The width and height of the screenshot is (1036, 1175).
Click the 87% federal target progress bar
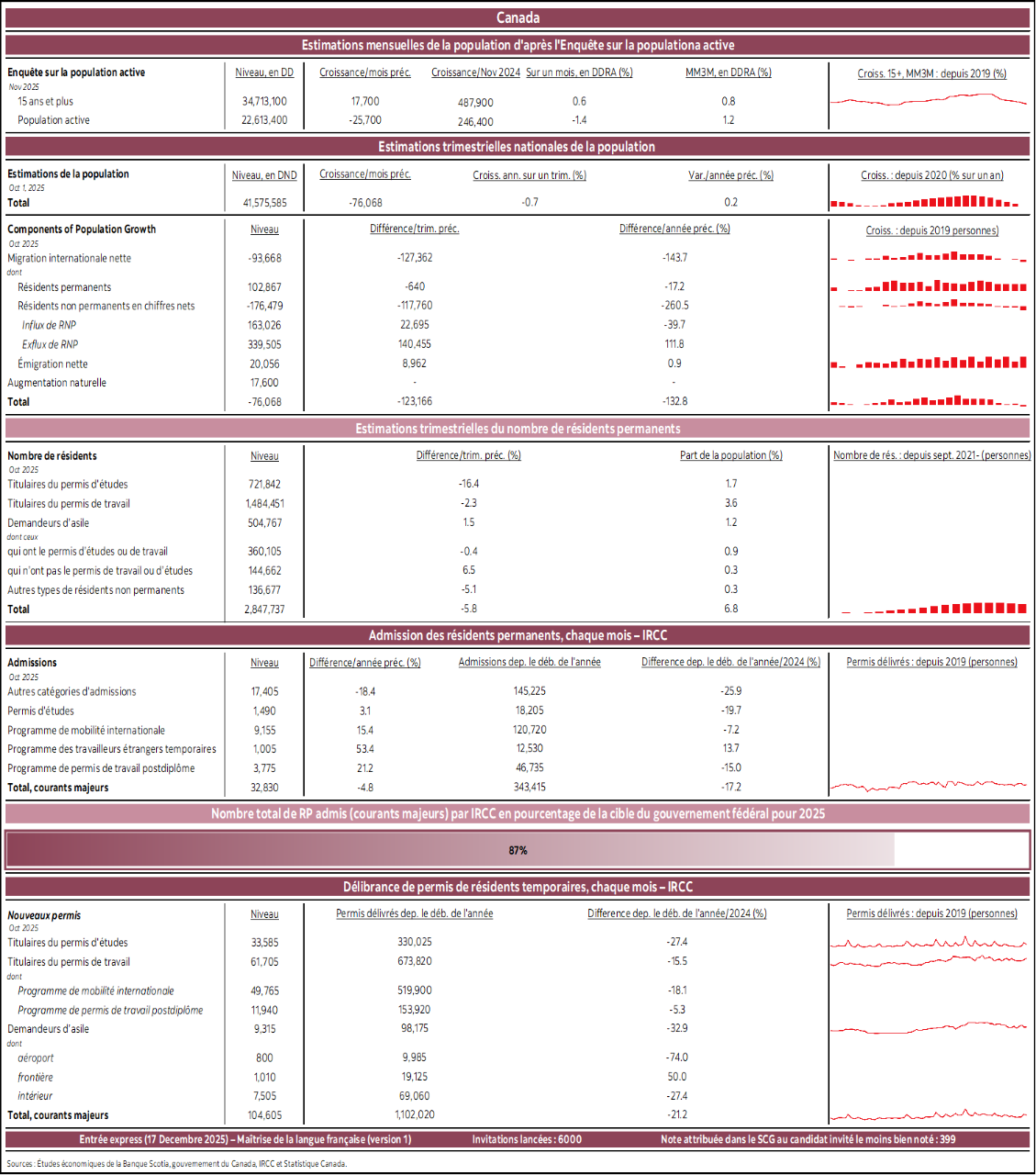518,850
